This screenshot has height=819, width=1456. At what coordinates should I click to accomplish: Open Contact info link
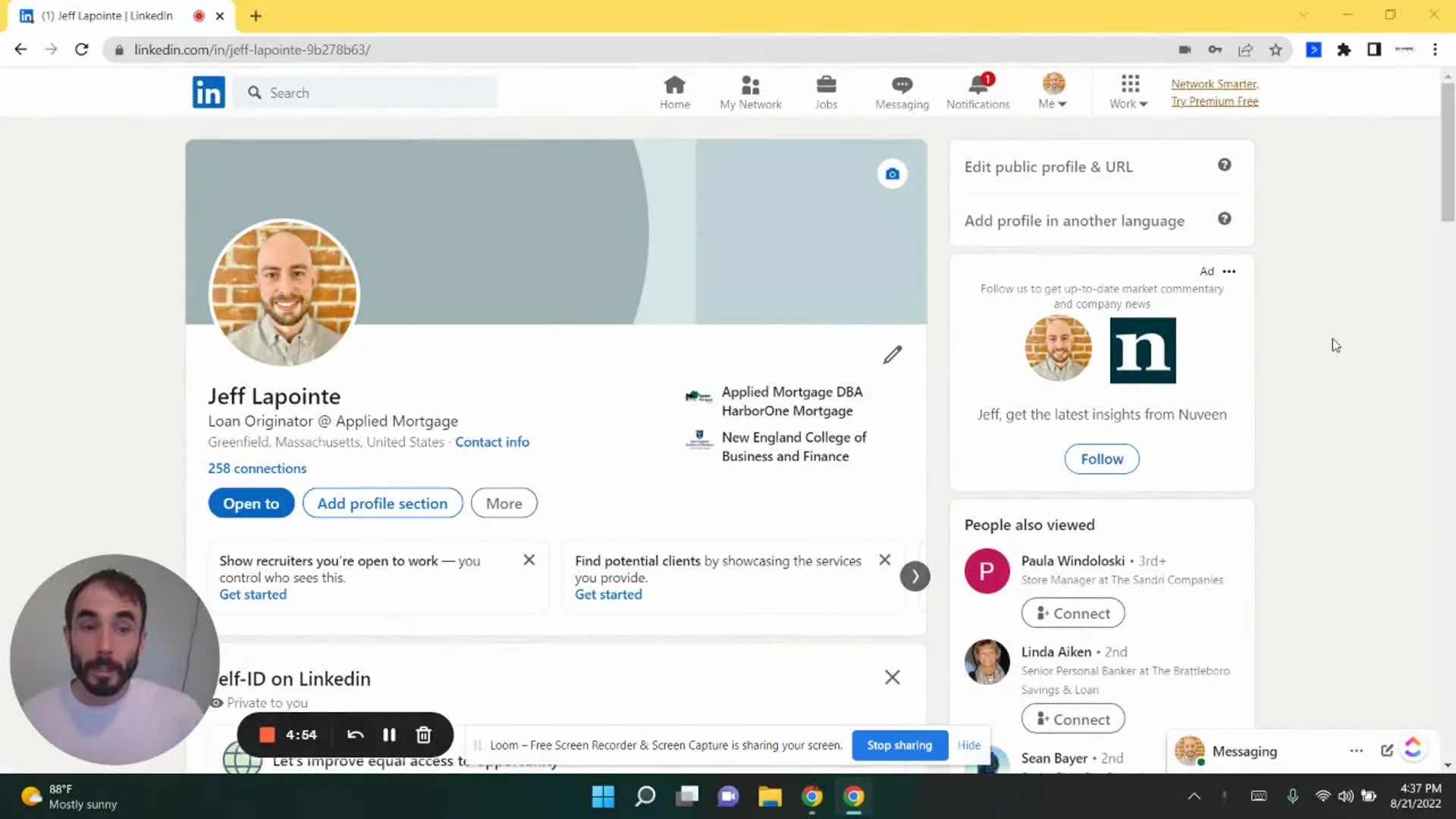click(x=492, y=442)
